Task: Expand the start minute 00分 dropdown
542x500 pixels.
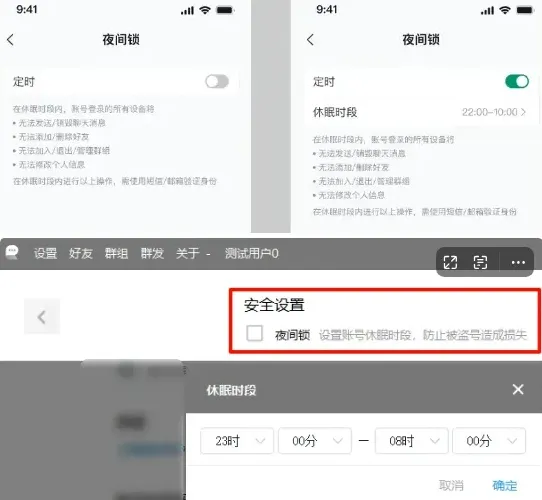Action: pos(315,441)
